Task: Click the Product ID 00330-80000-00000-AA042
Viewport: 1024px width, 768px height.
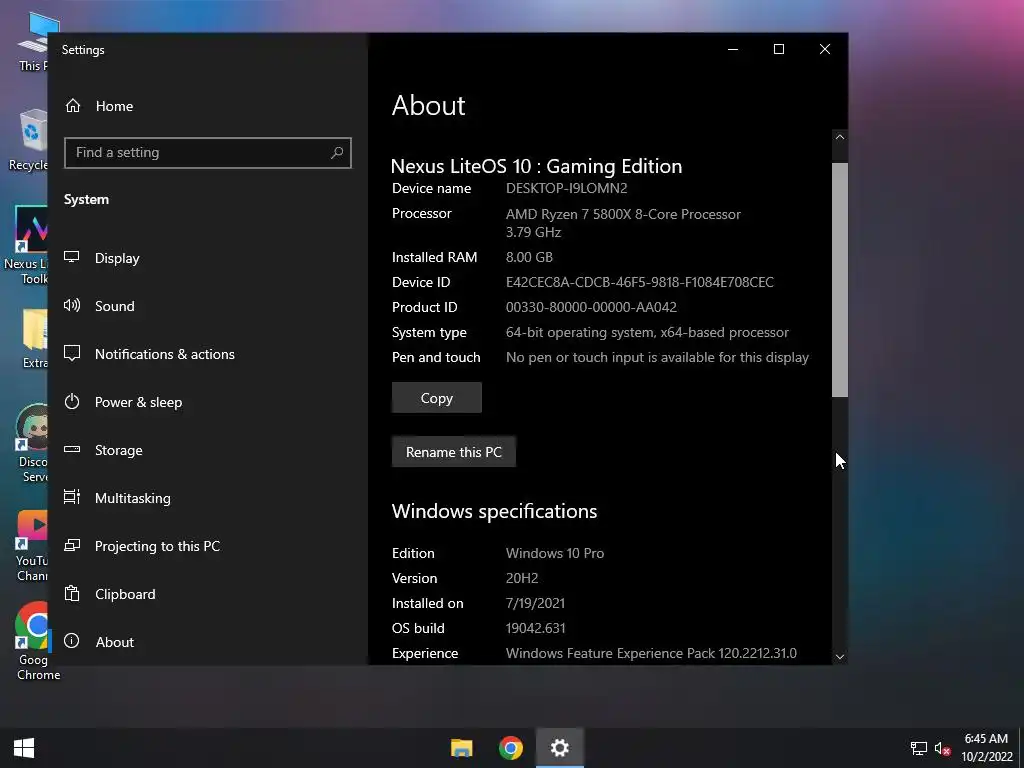Action: tap(591, 307)
